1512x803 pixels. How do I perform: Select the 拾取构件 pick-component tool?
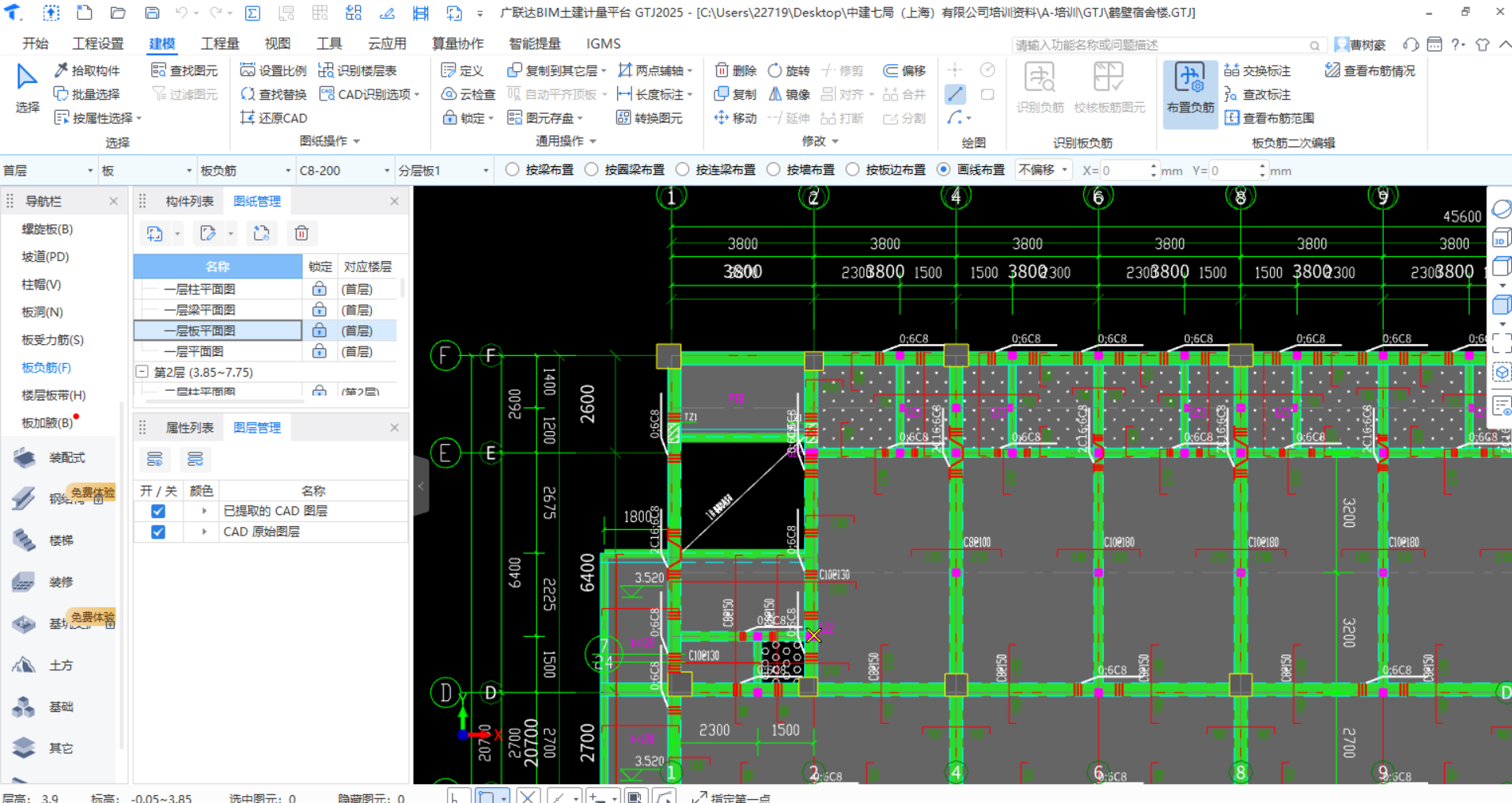click(x=87, y=70)
